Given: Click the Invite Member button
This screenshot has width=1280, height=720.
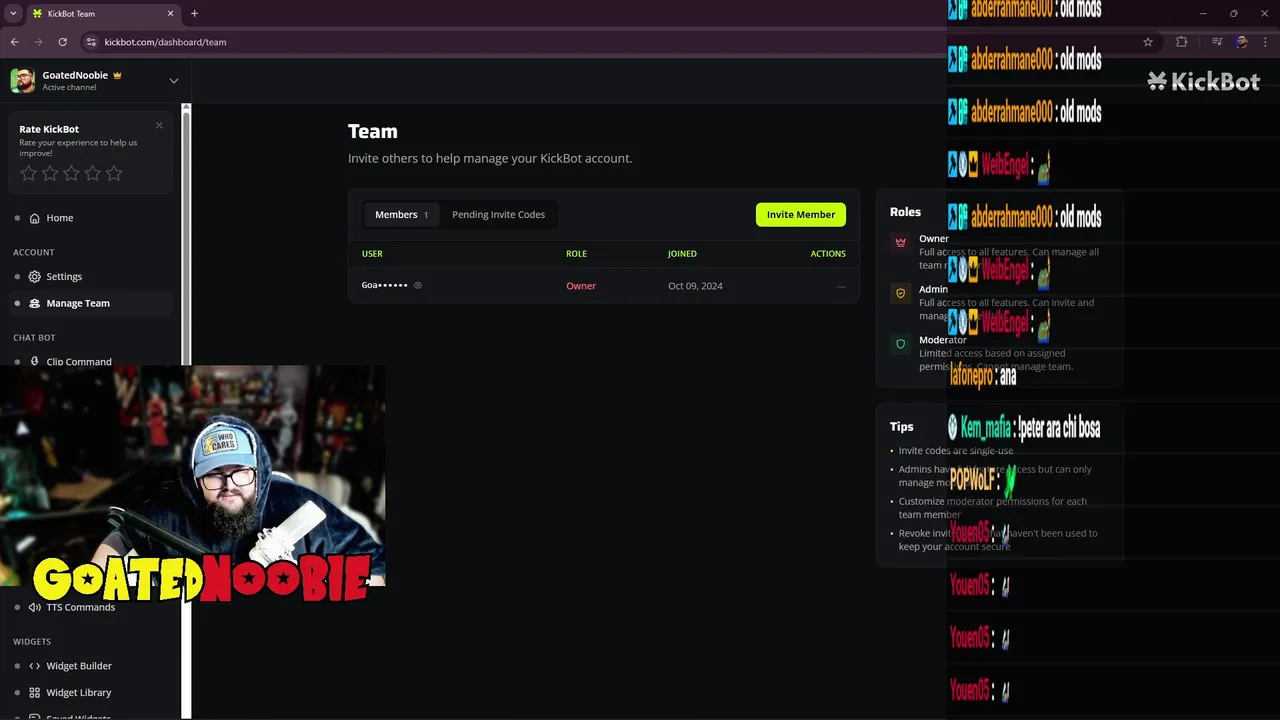Looking at the screenshot, I should (801, 215).
